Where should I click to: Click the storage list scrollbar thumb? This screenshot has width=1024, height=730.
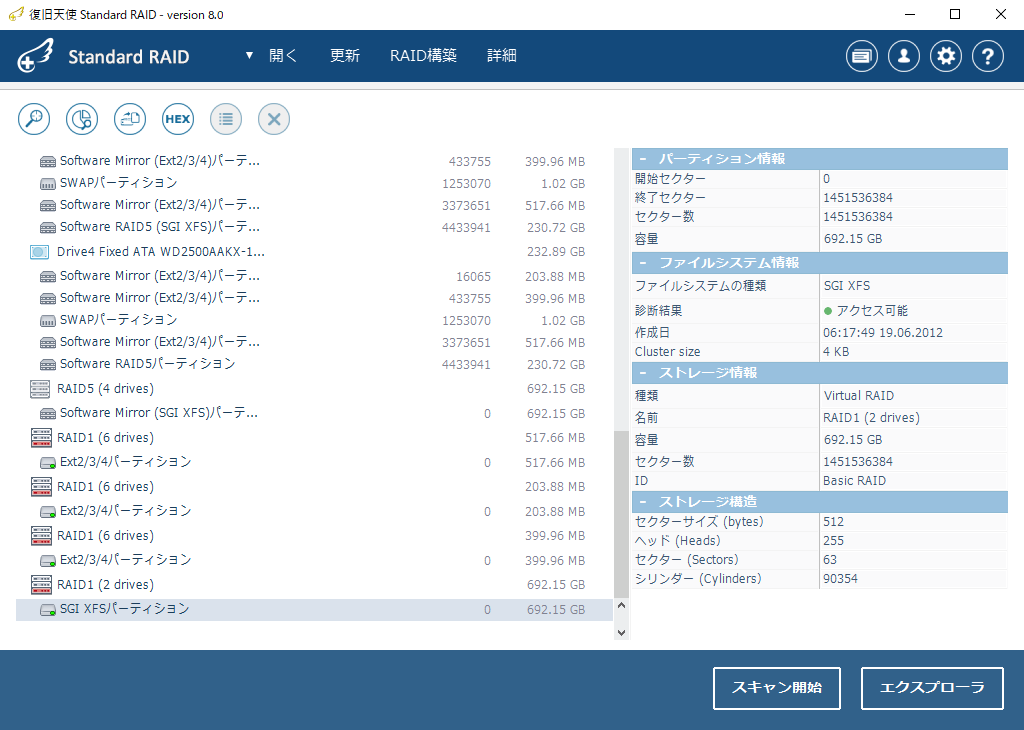[x=622, y=514]
